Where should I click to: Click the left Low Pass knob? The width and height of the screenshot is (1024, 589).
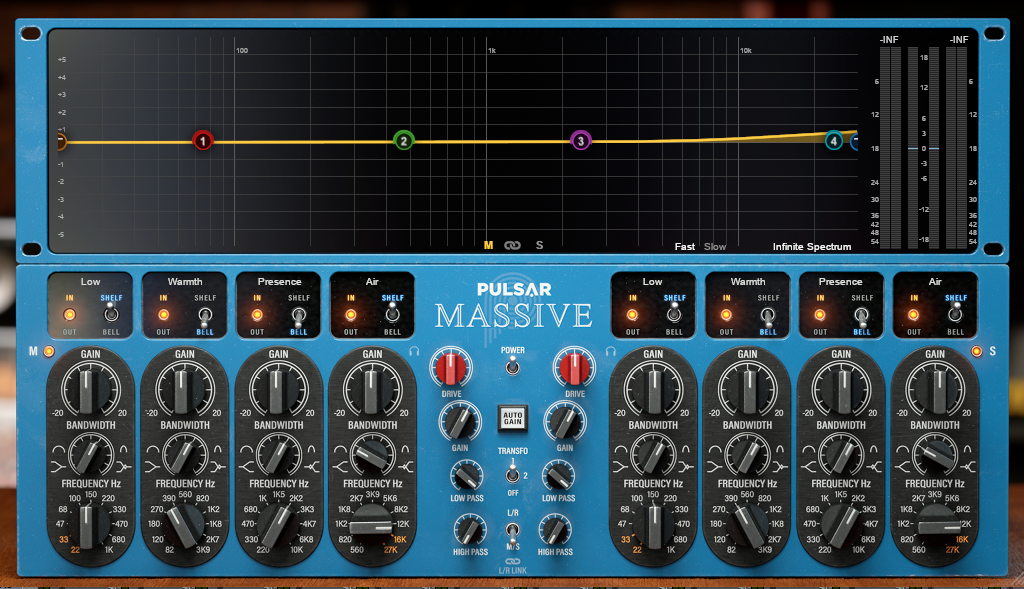[x=467, y=476]
